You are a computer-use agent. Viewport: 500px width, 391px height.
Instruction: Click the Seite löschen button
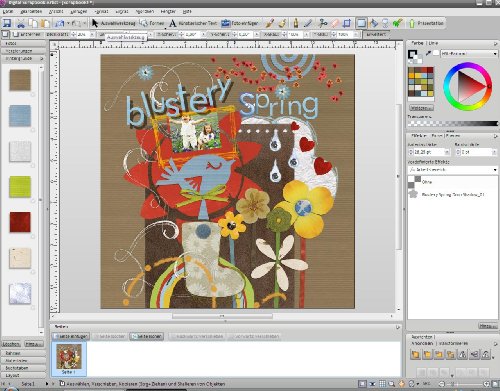147,336
